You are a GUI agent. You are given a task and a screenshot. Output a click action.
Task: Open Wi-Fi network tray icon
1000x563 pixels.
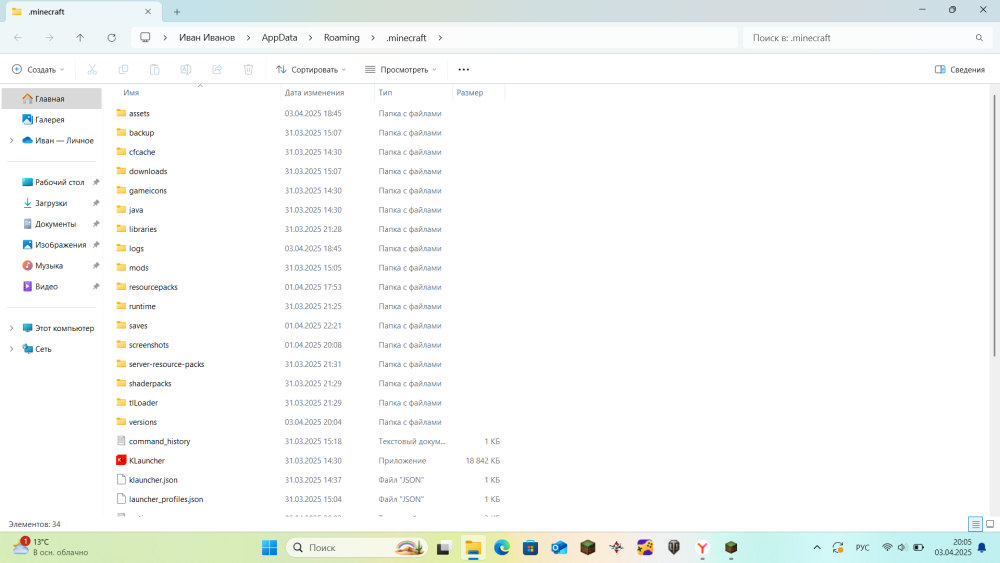tap(887, 548)
